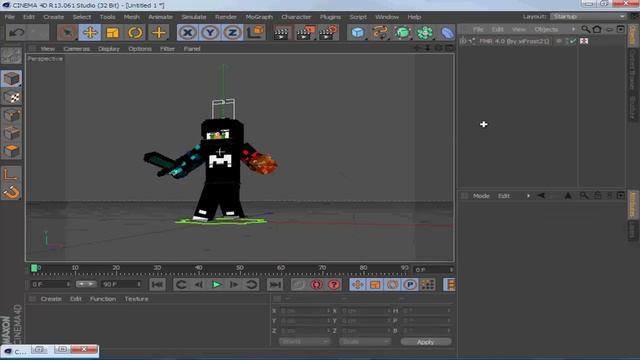Viewport: 640px width, 360px height.
Task: Click the Render View clapperboard icon
Action: pyautogui.click(x=282, y=32)
